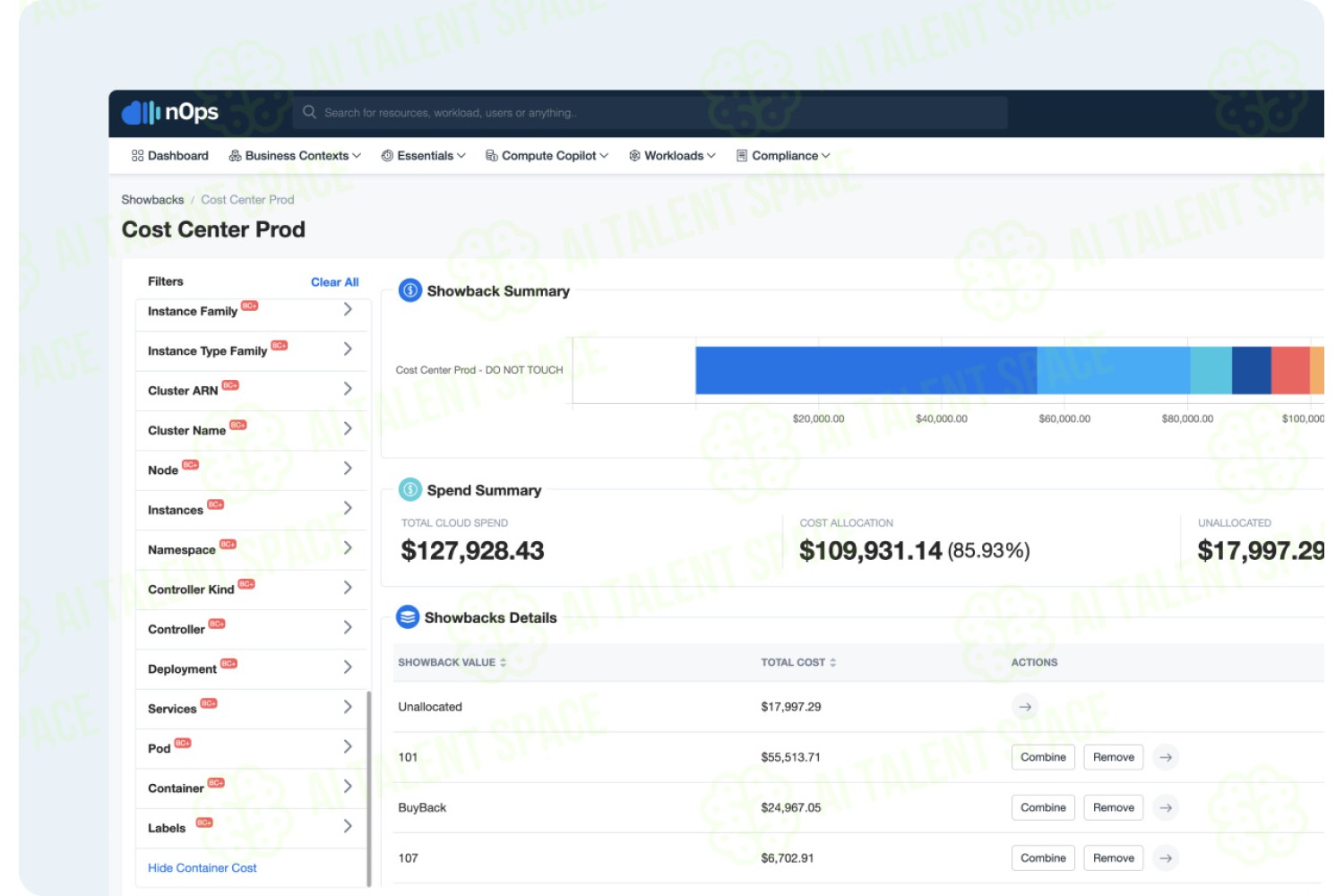
Task: Open the Compute Copilot menu
Action: (x=547, y=156)
